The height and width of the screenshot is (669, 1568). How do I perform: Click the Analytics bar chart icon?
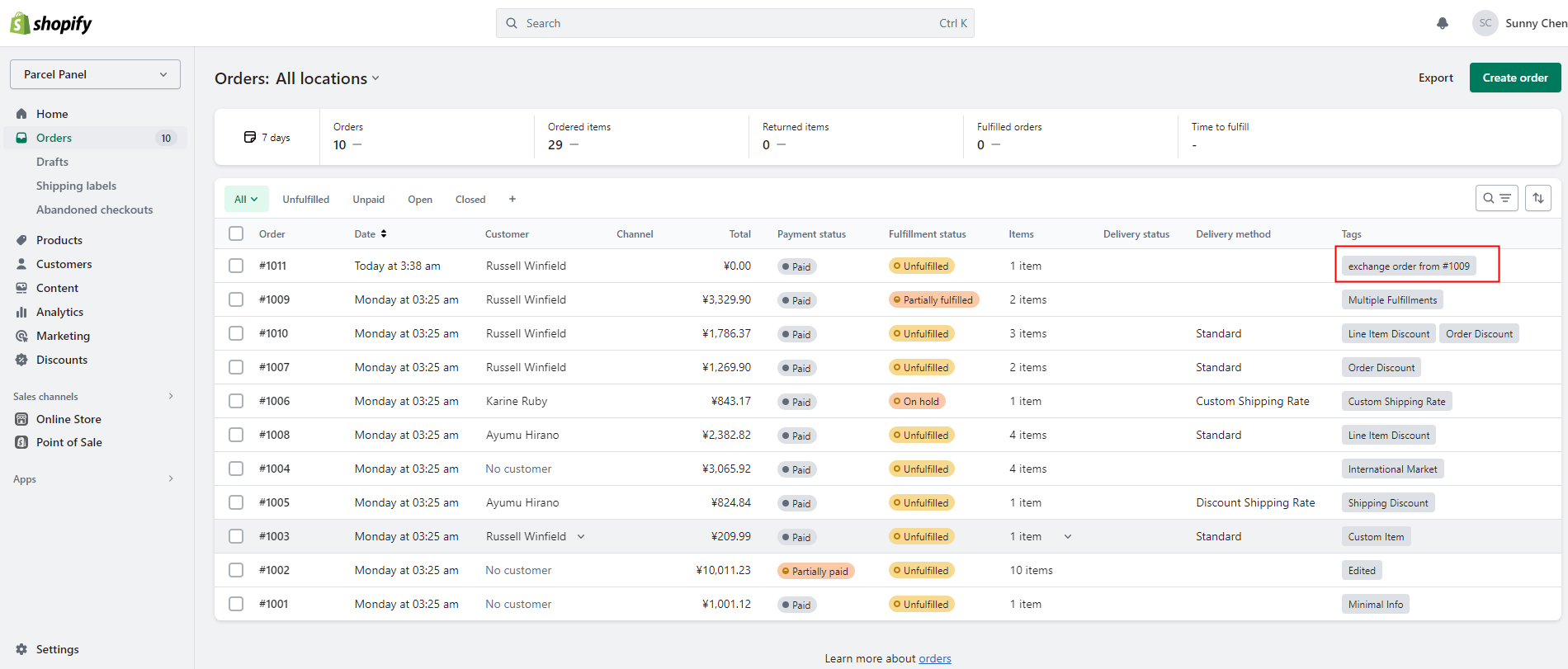(21, 312)
